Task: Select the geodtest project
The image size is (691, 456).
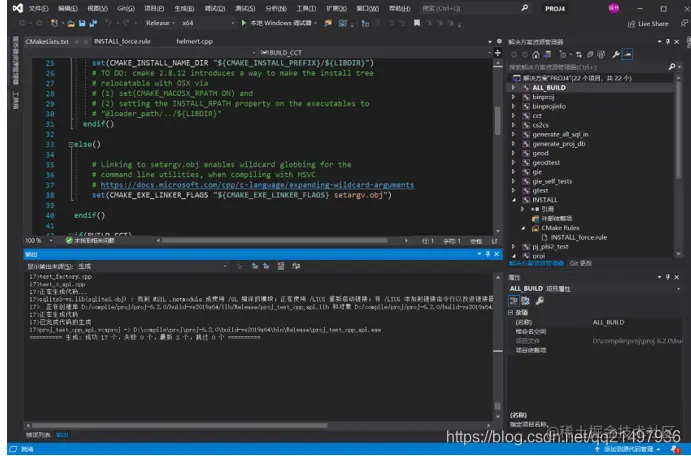Action: (x=546, y=163)
